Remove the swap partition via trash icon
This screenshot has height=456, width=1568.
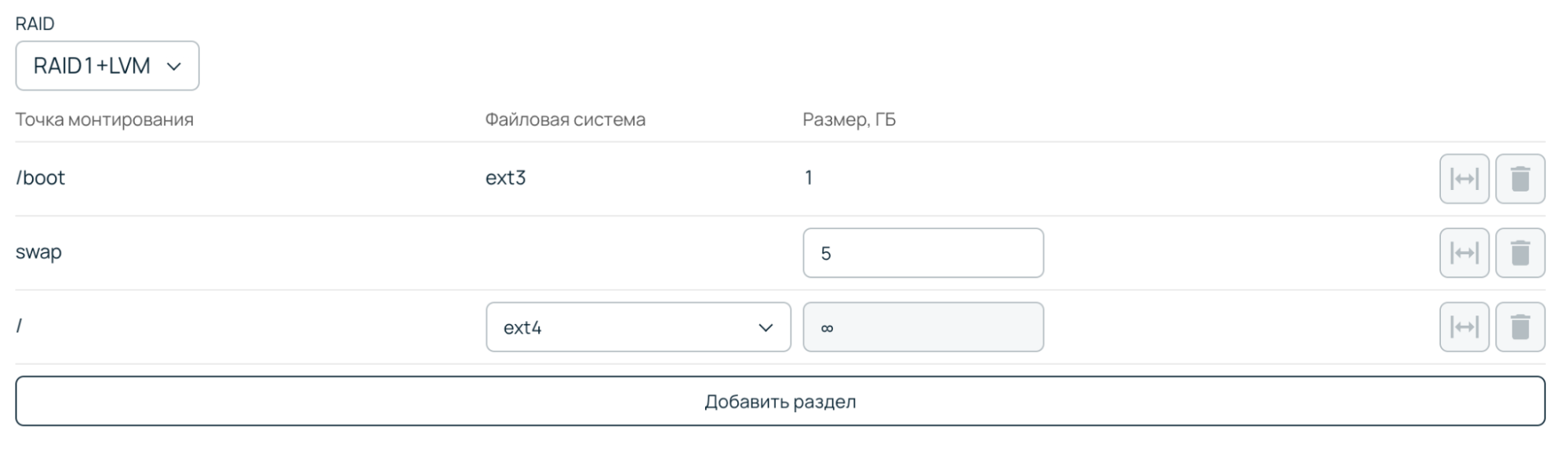[x=1519, y=253]
